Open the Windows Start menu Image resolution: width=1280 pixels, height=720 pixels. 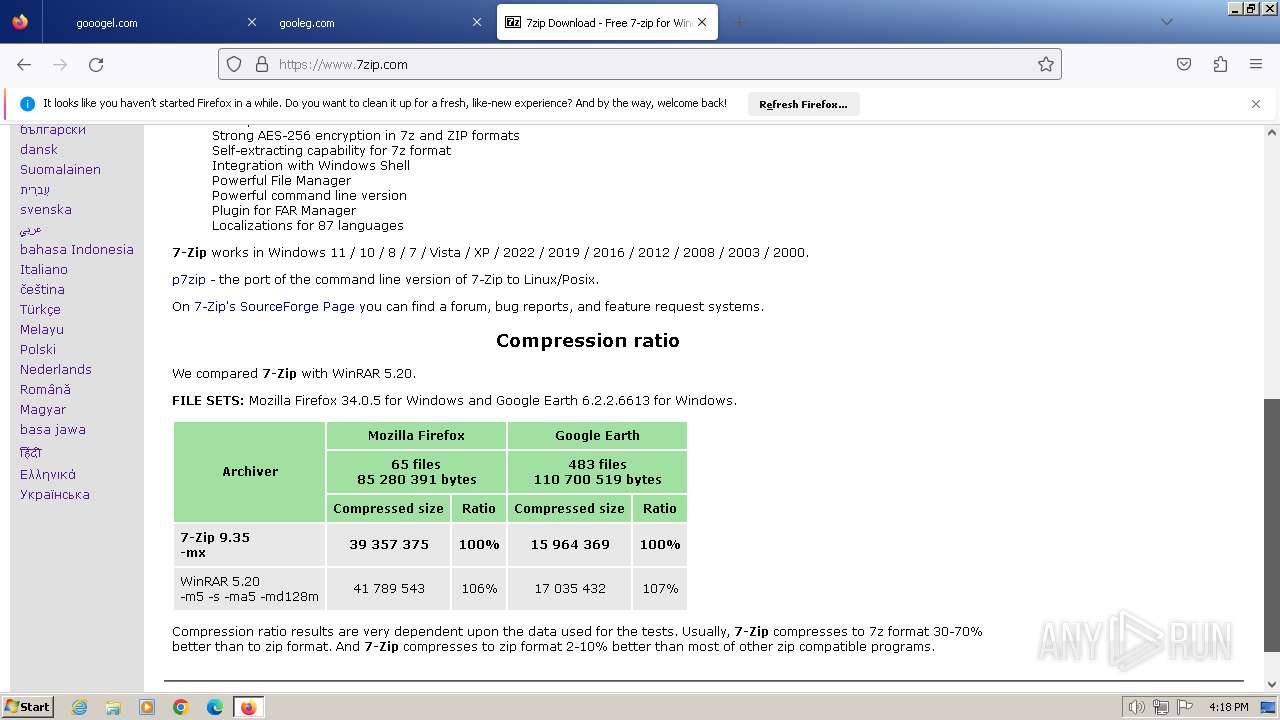[27, 707]
